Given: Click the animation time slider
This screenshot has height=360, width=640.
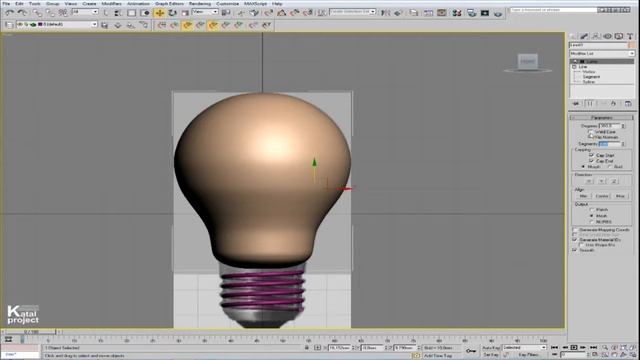Looking at the screenshot, I should (31, 332).
